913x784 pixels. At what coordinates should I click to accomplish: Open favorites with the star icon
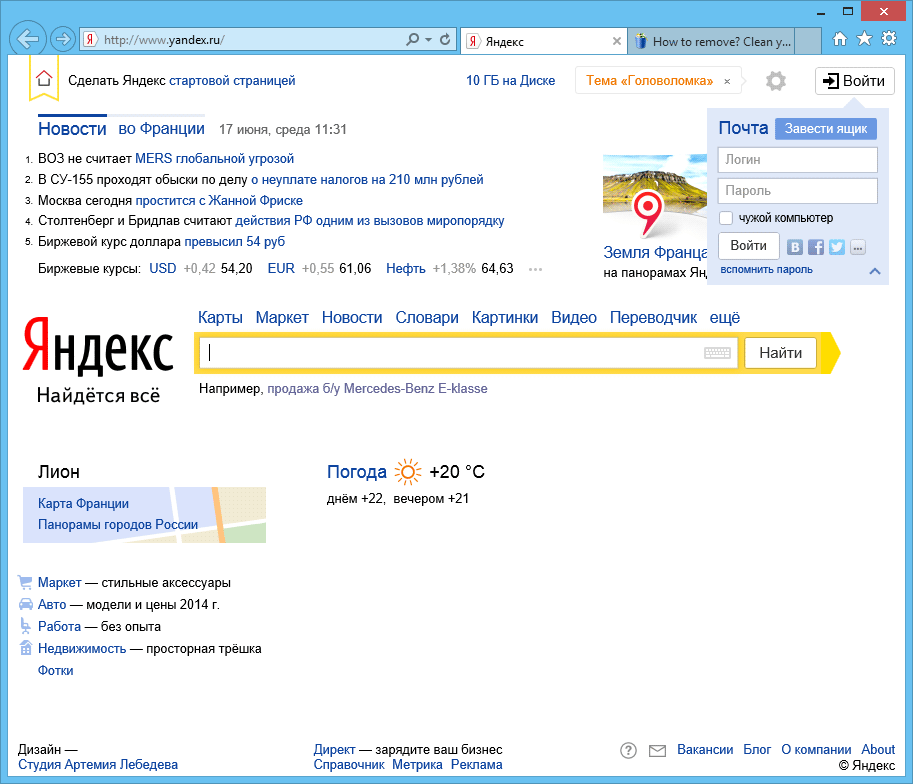tap(864, 39)
